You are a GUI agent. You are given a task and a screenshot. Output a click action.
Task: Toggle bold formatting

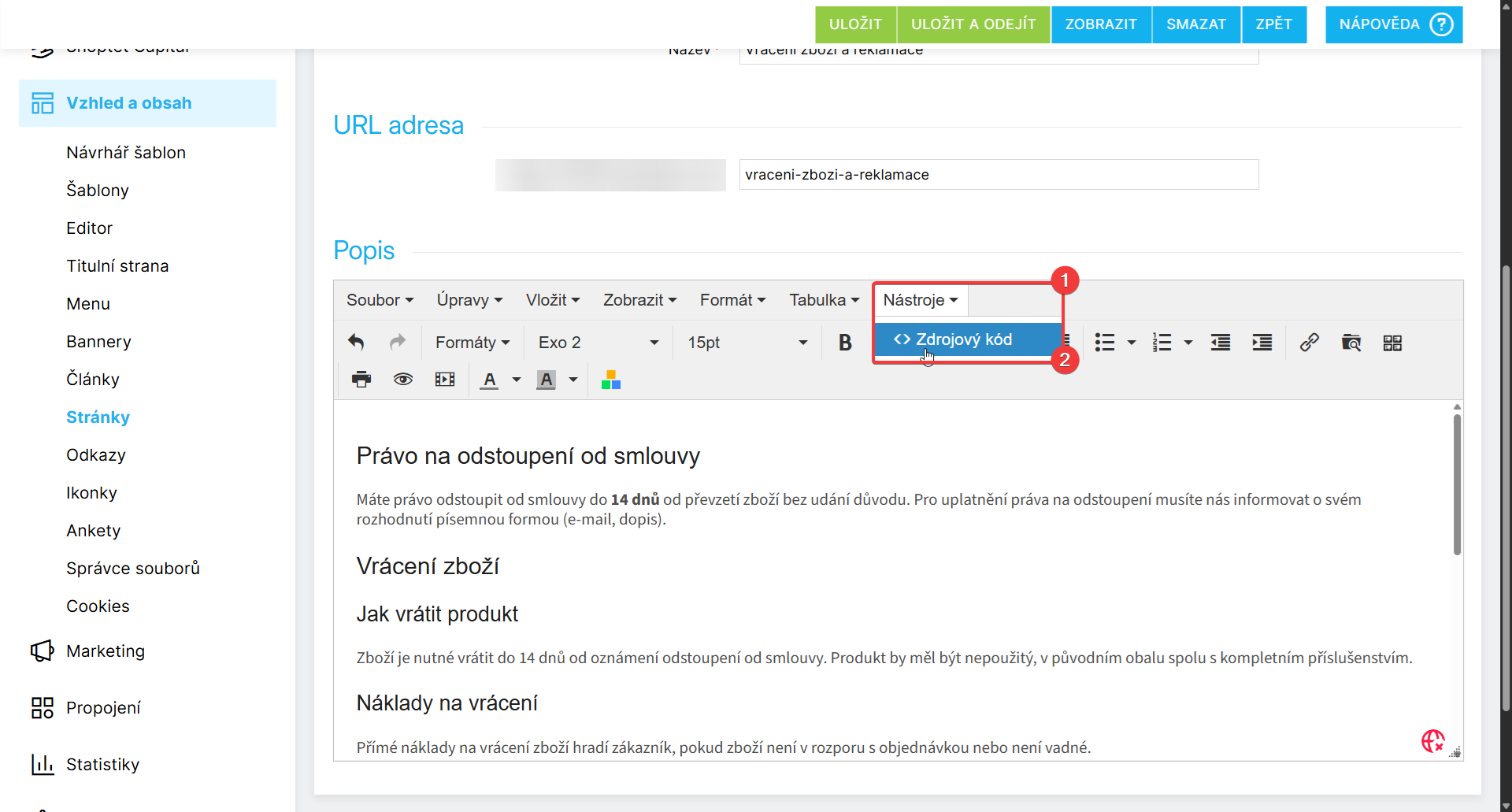[845, 343]
